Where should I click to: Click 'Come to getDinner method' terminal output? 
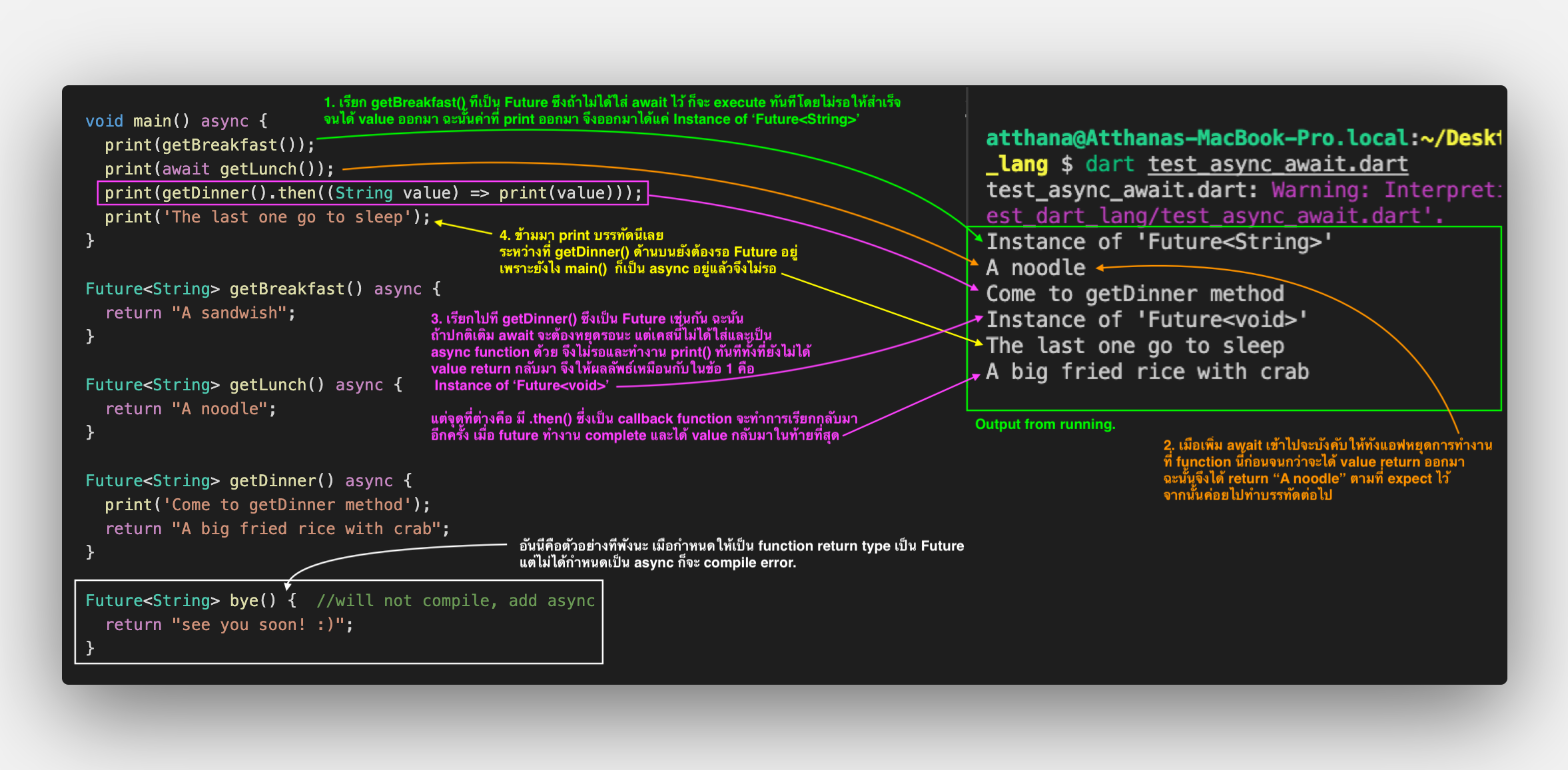point(1134,294)
